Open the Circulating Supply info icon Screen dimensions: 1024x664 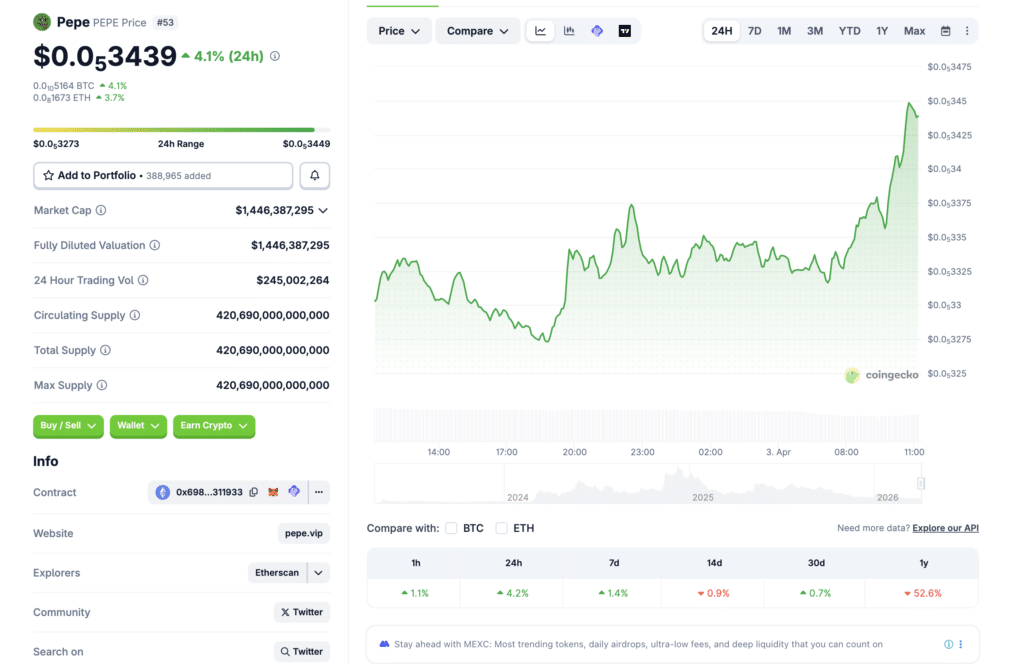point(135,315)
